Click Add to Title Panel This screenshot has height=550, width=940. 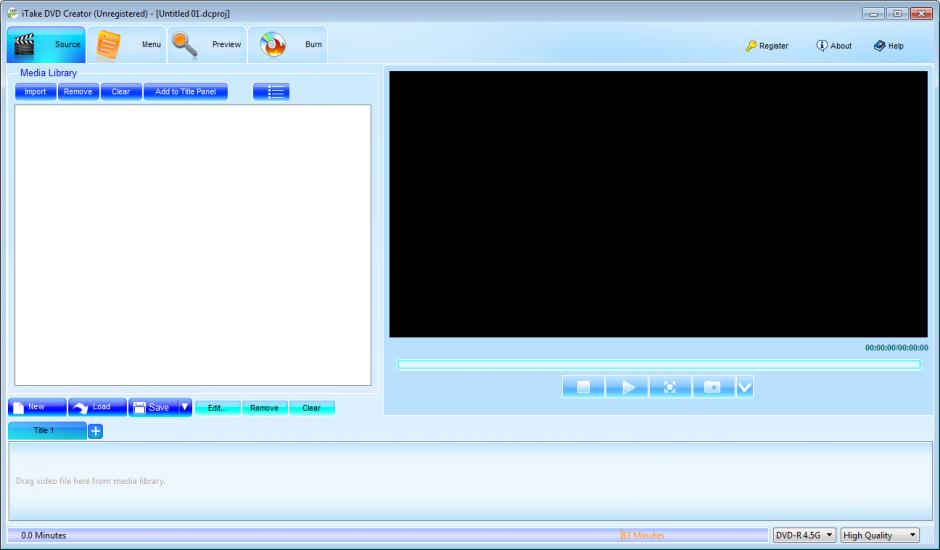[x=186, y=92]
